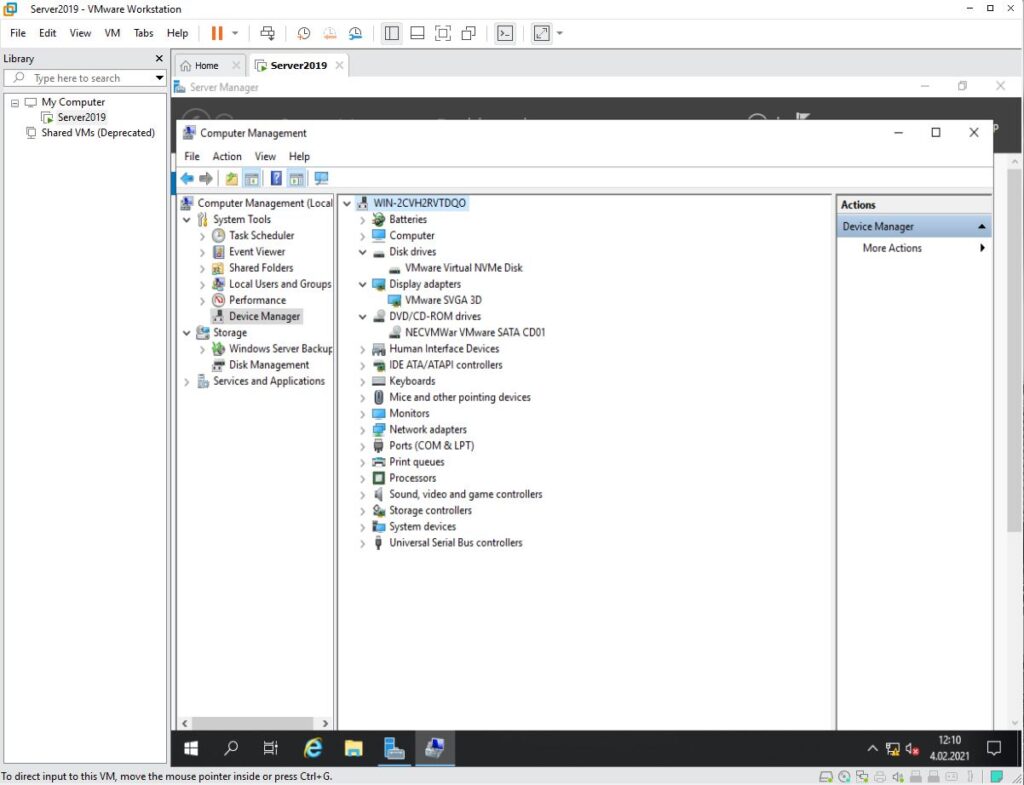1024x785 pixels.
Task: Collapse the My Computer library node
Action: click(x=15, y=103)
